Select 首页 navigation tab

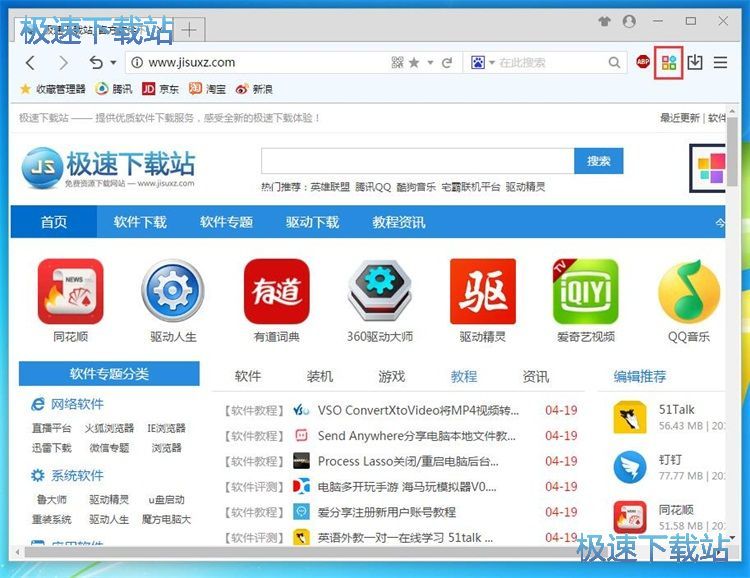click(x=54, y=222)
